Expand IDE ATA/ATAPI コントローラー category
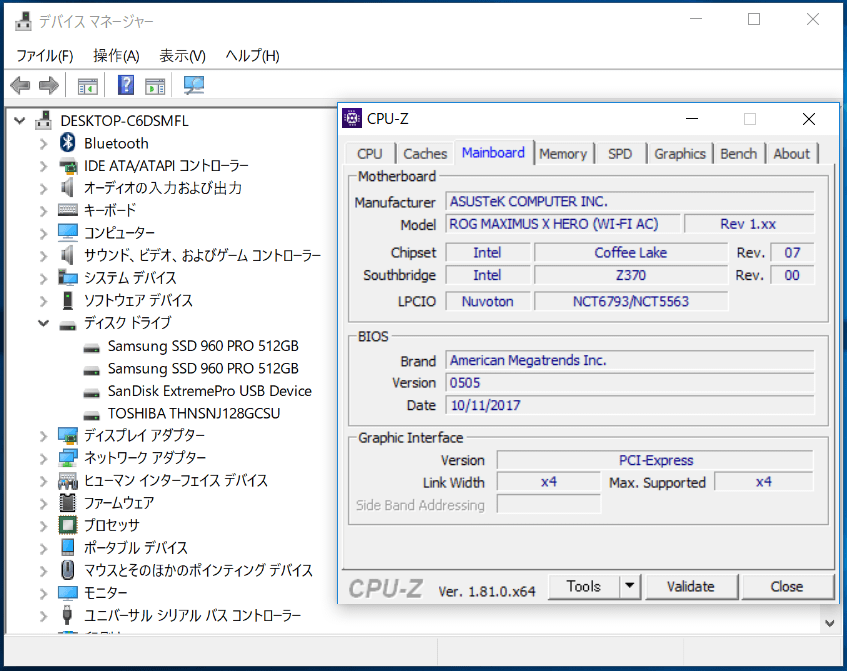This screenshot has width=847, height=671. click(44, 166)
